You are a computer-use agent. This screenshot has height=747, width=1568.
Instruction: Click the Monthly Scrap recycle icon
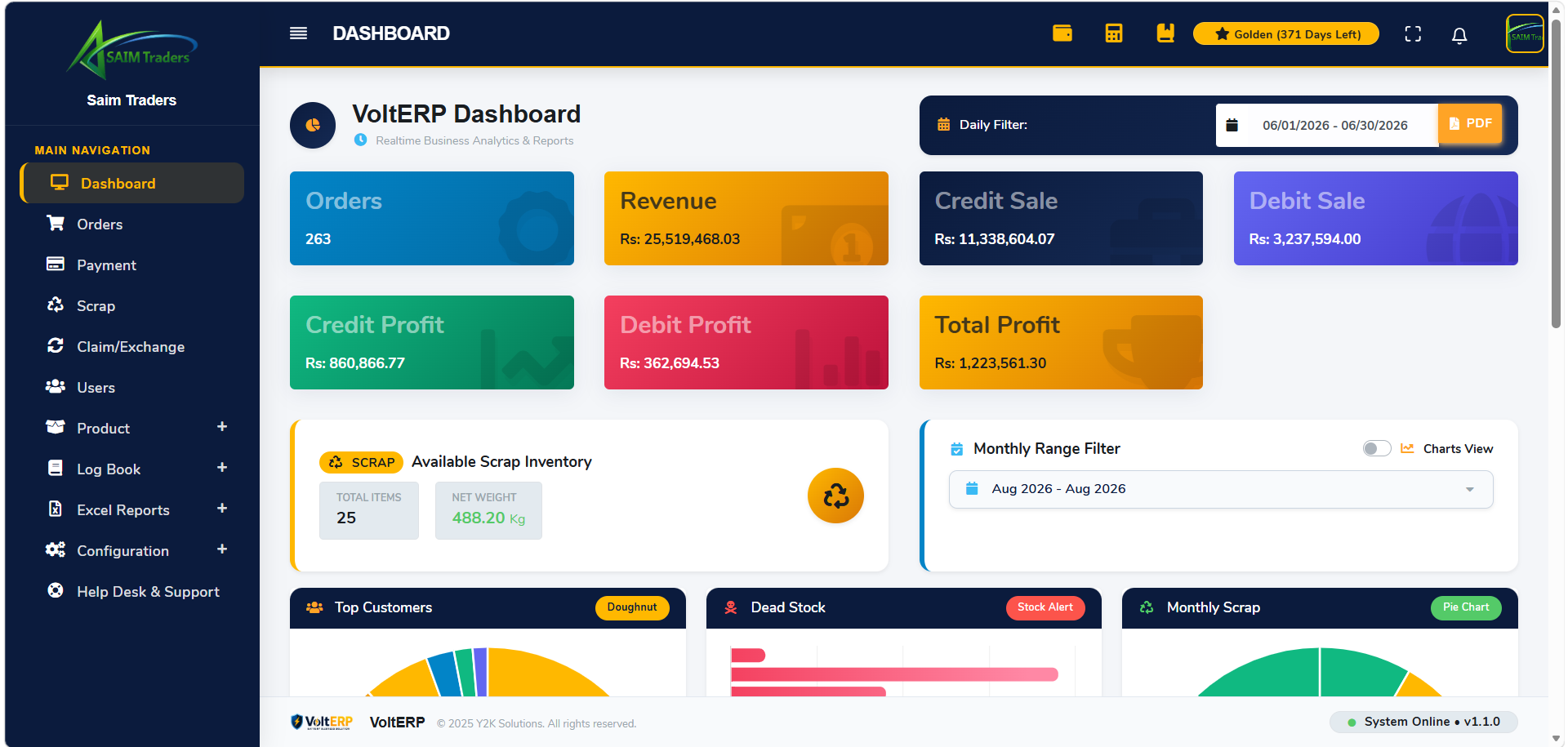click(1147, 607)
